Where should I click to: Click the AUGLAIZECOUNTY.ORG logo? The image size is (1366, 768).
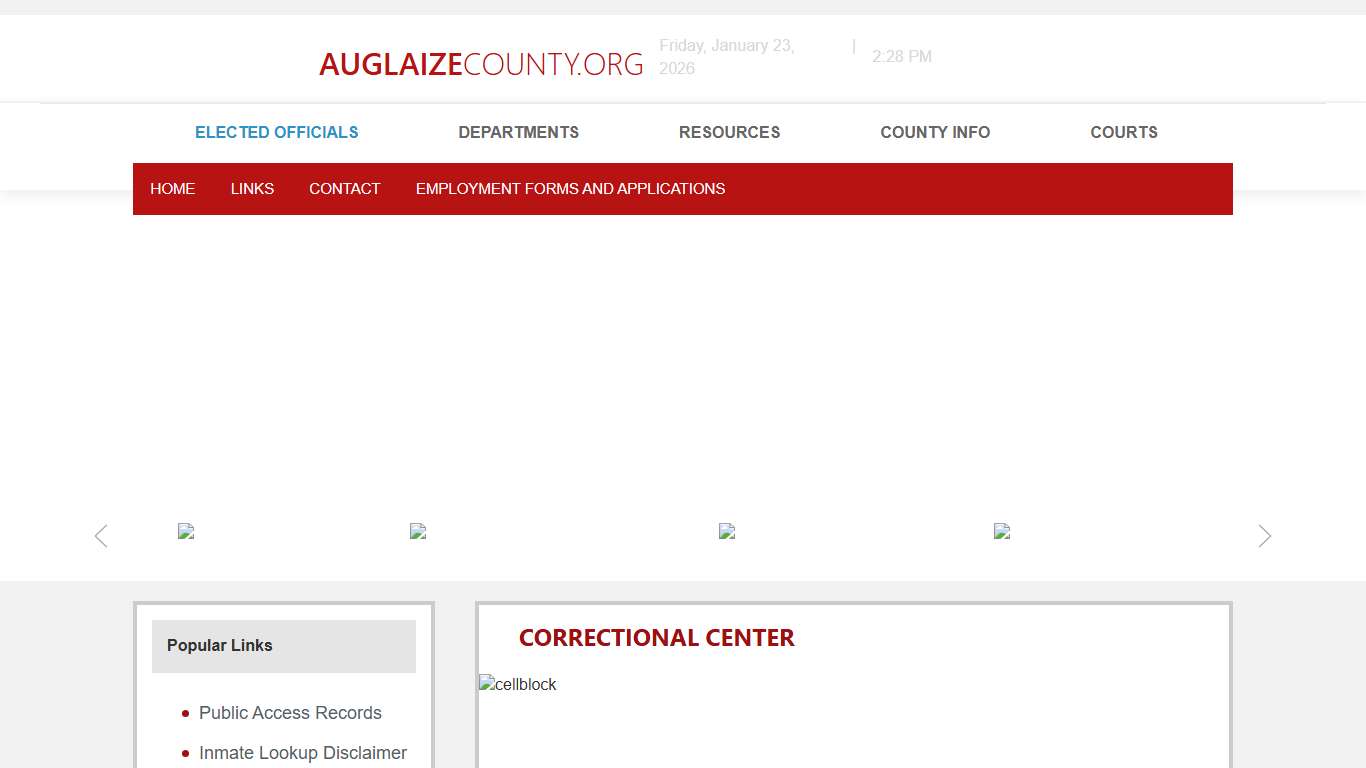[481, 63]
